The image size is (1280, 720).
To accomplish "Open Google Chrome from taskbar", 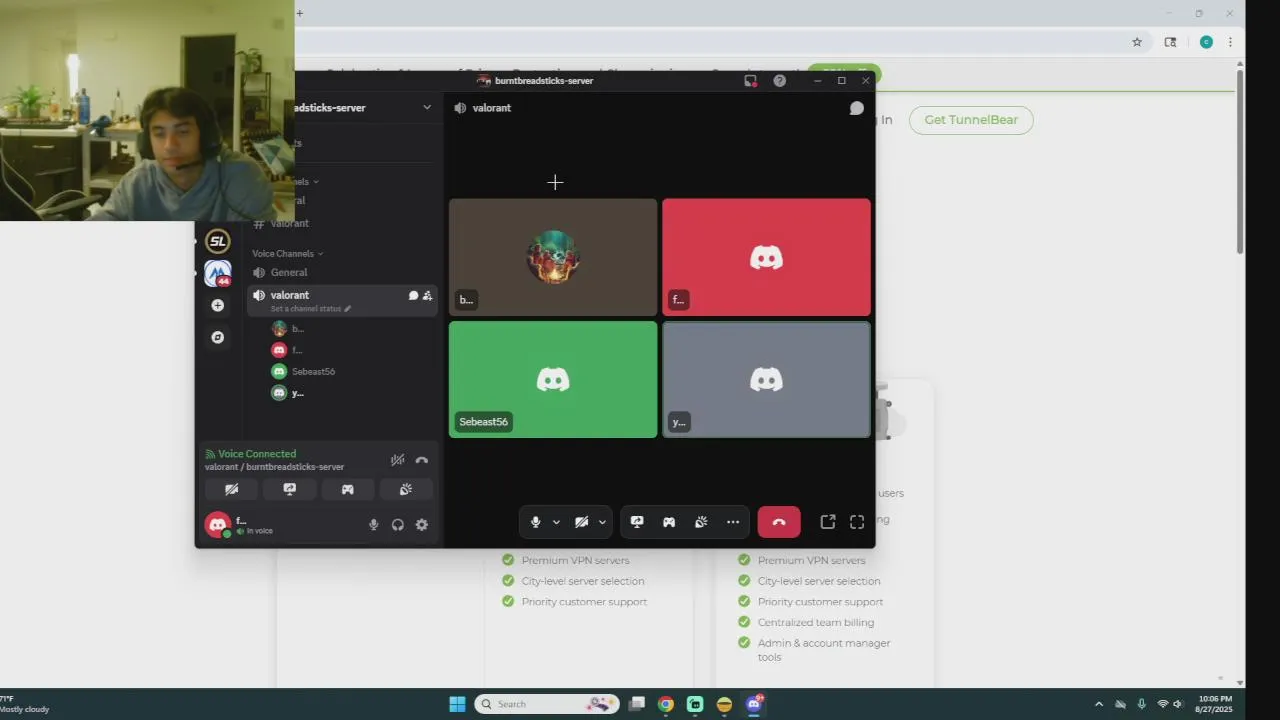I will coord(666,704).
